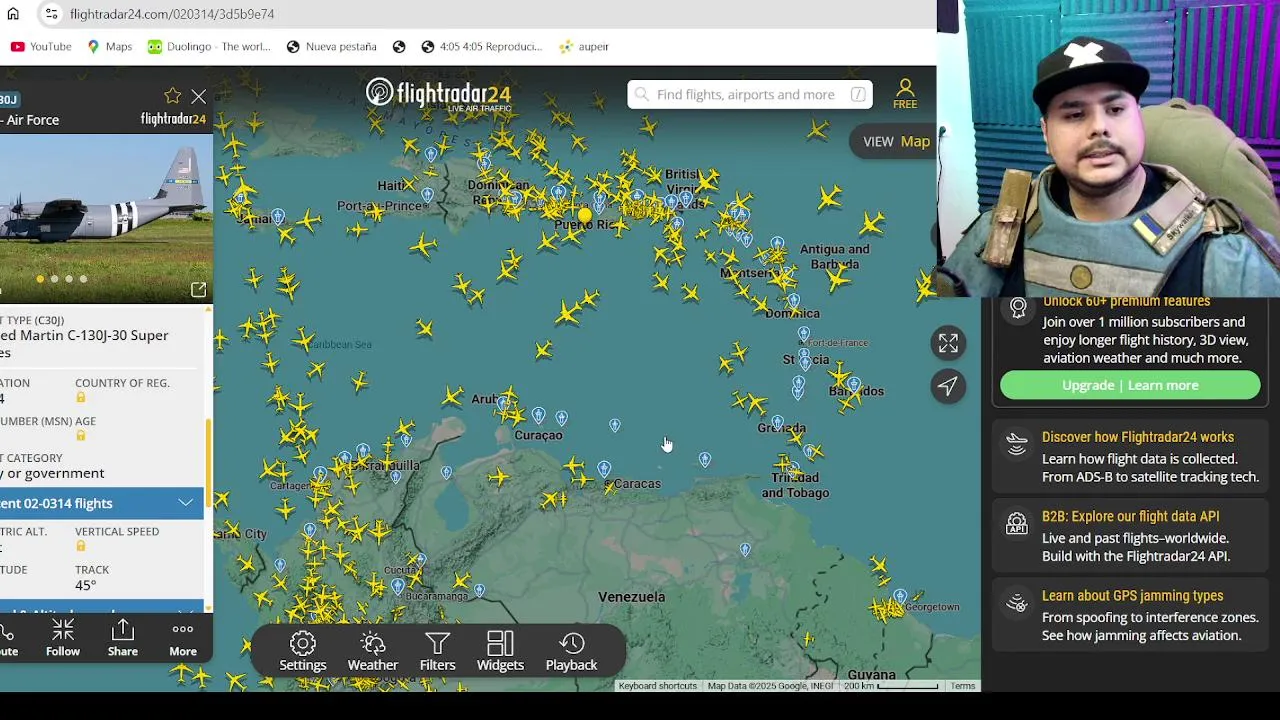Viewport: 1280px width, 720px height.
Task: Click the globe bookmark icon without label
Action: pyautogui.click(x=399, y=46)
